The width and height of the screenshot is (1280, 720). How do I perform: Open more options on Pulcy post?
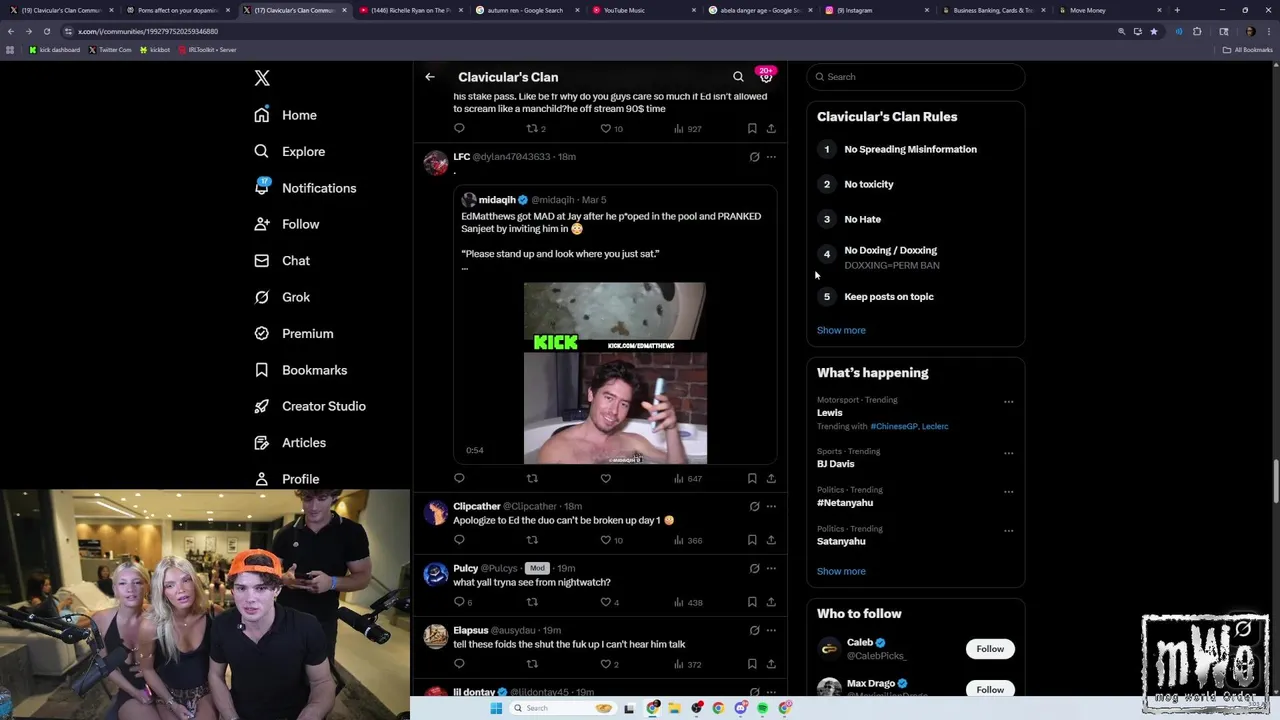point(771,568)
